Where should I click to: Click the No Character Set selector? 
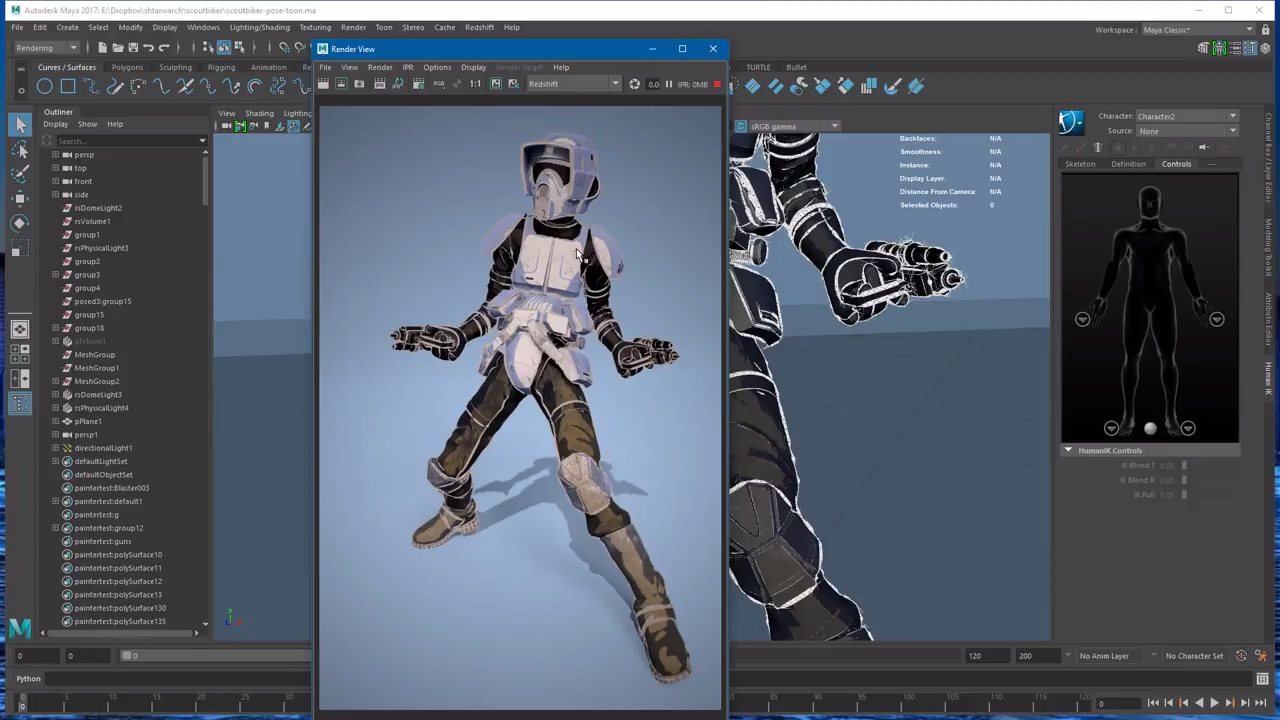1194,656
